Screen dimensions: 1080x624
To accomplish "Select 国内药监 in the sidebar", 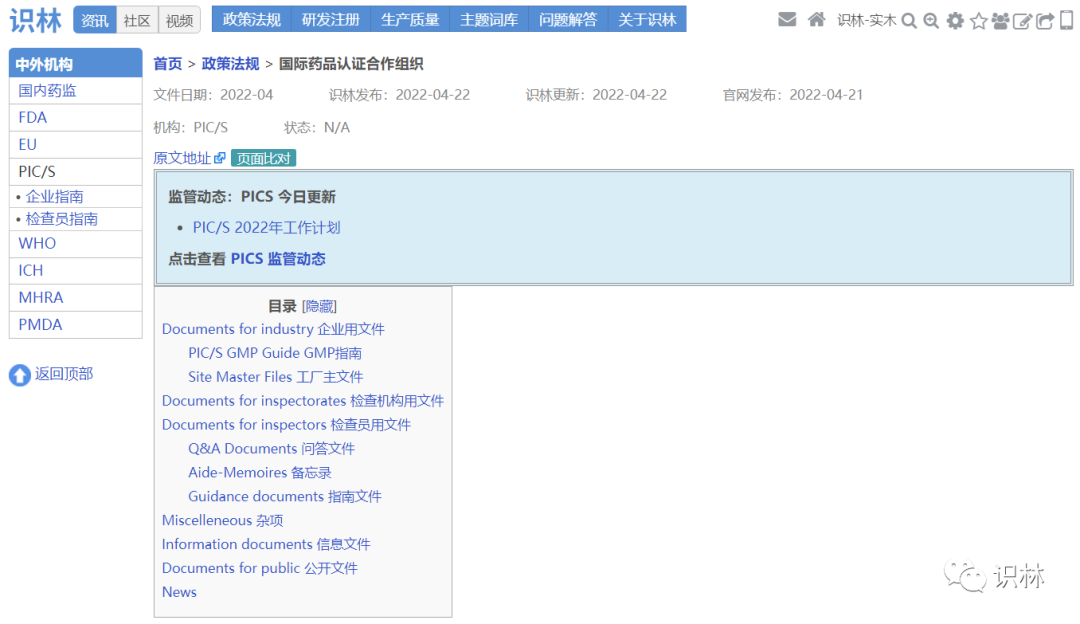I will [x=76, y=91].
